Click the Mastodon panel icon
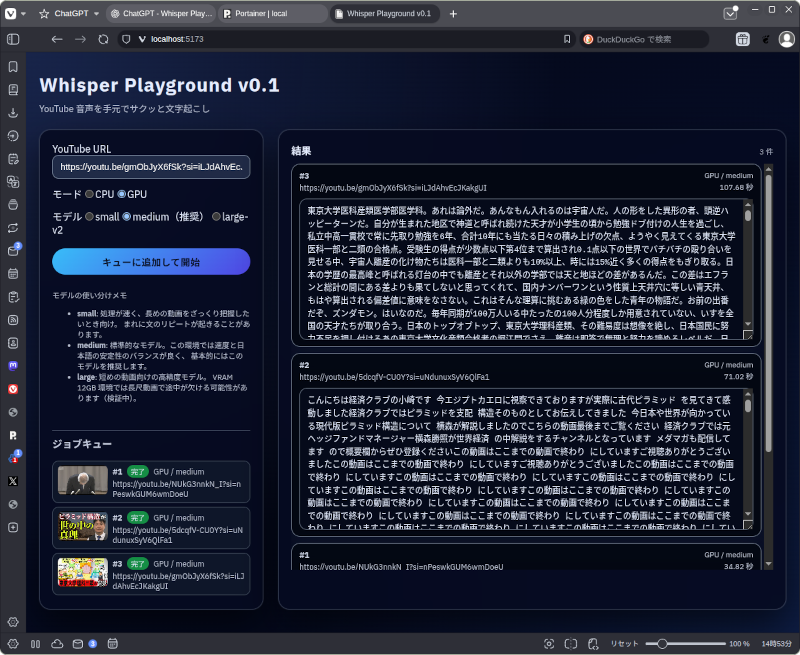 (13, 365)
